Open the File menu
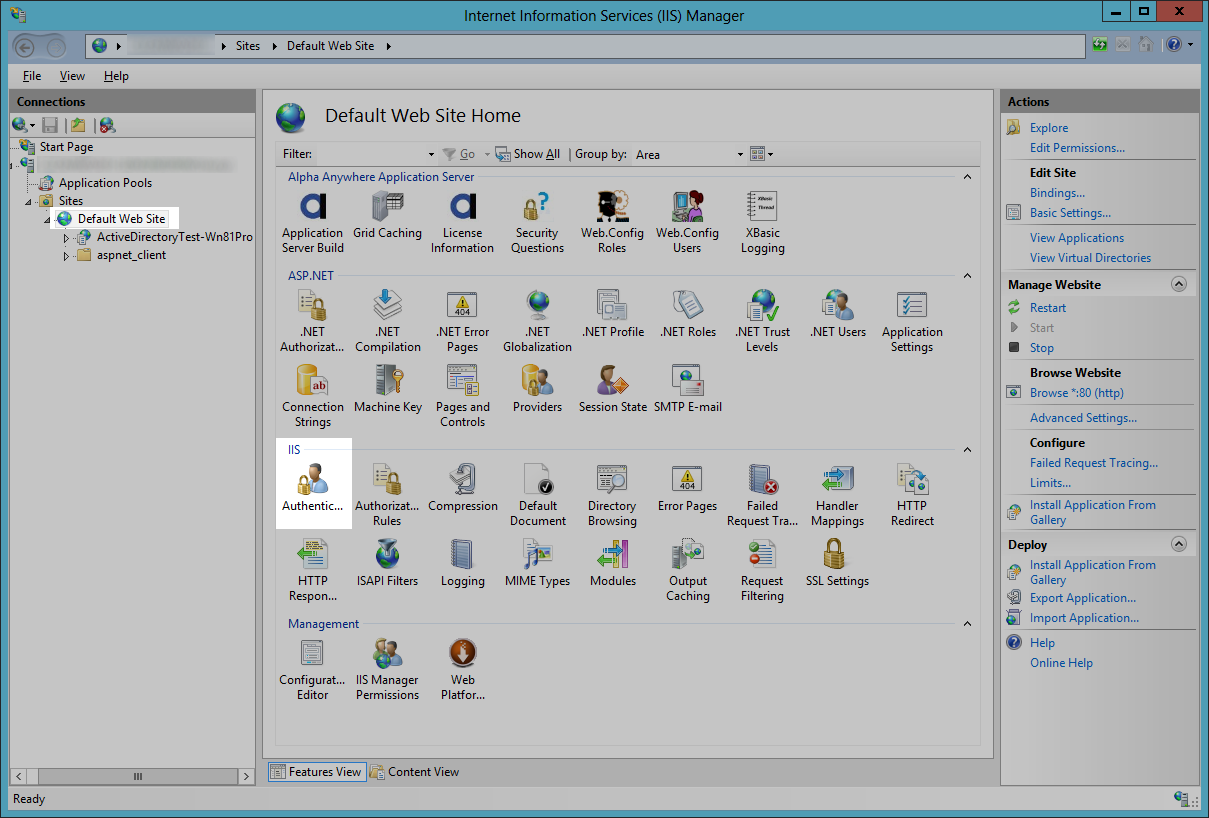This screenshot has width=1209, height=818. coord(32,76)
